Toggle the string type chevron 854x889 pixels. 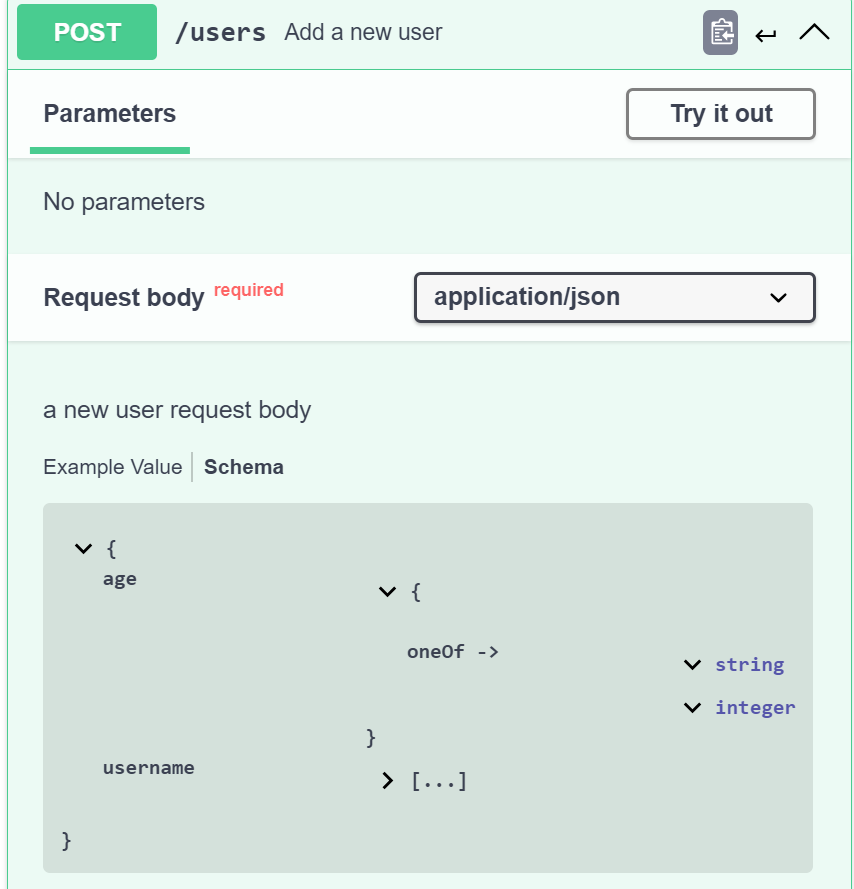[x=692, y=664]
